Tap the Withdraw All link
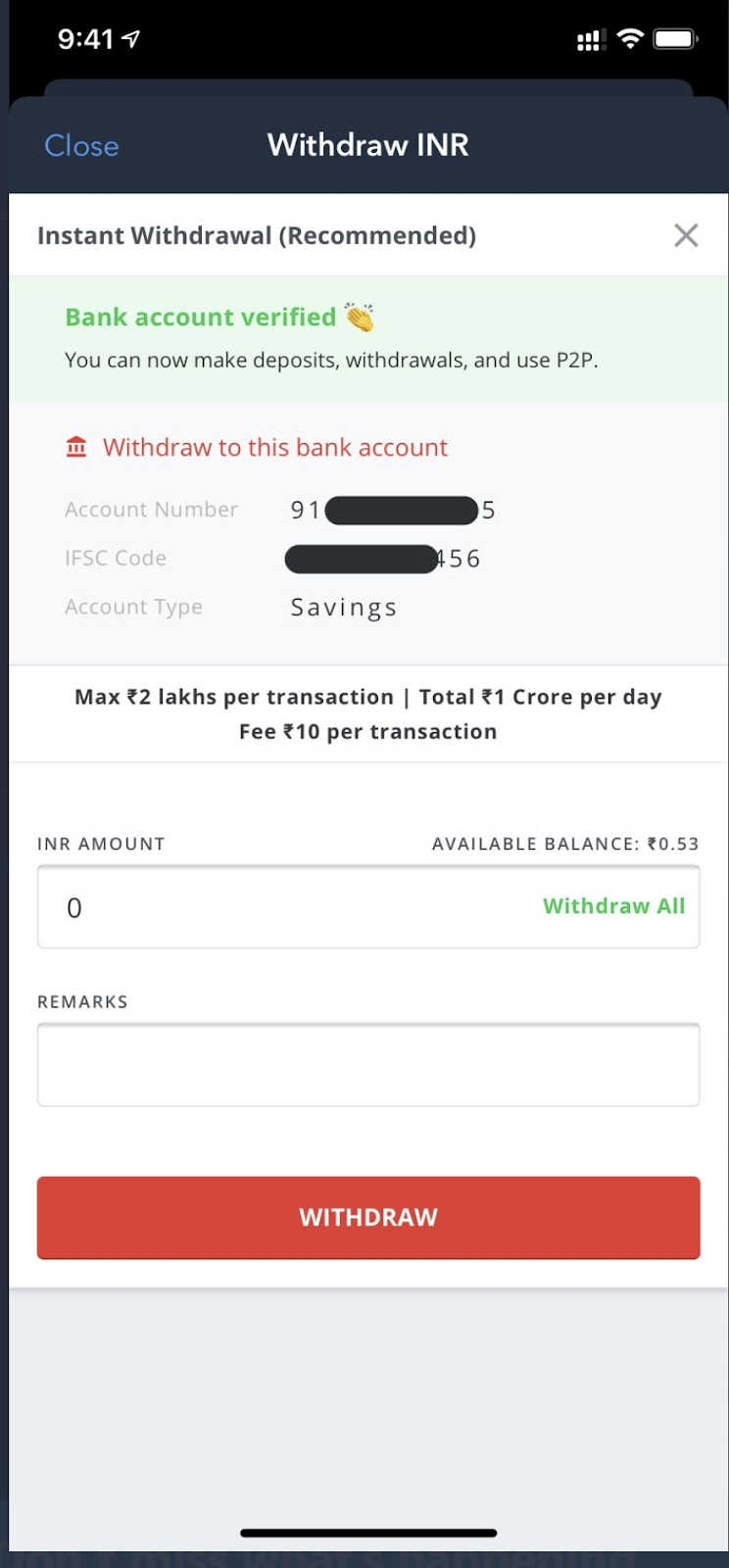Image resolution: width=729 pixels, height=1568 pixels. pos(613,906)
